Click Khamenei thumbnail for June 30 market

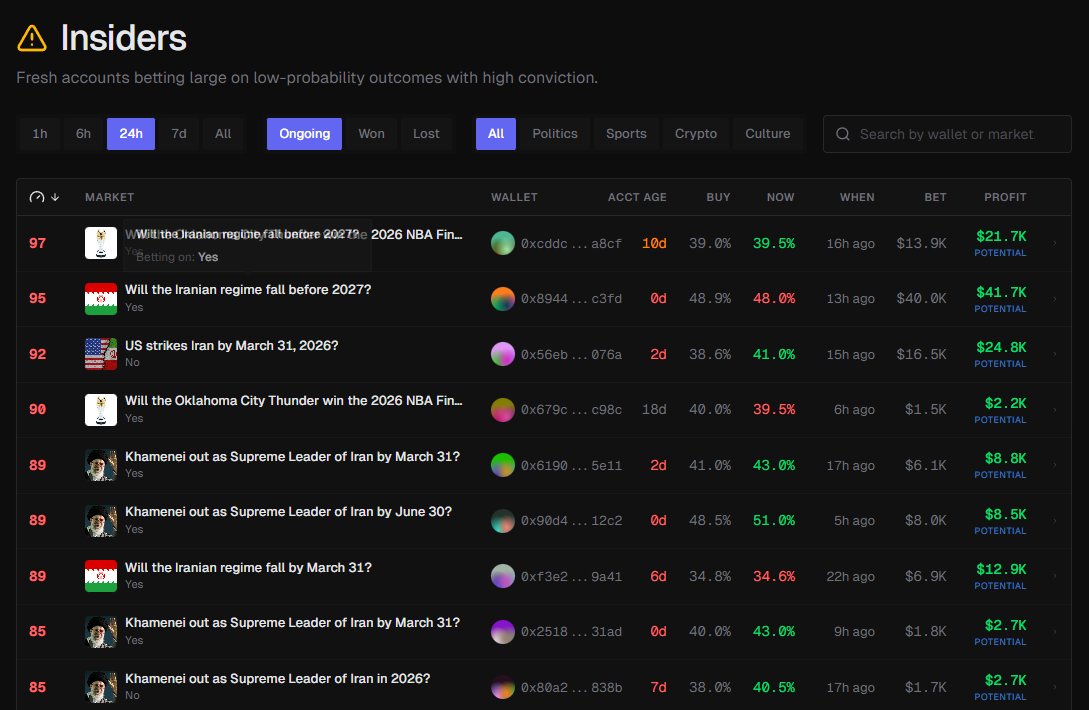point(101,520)
